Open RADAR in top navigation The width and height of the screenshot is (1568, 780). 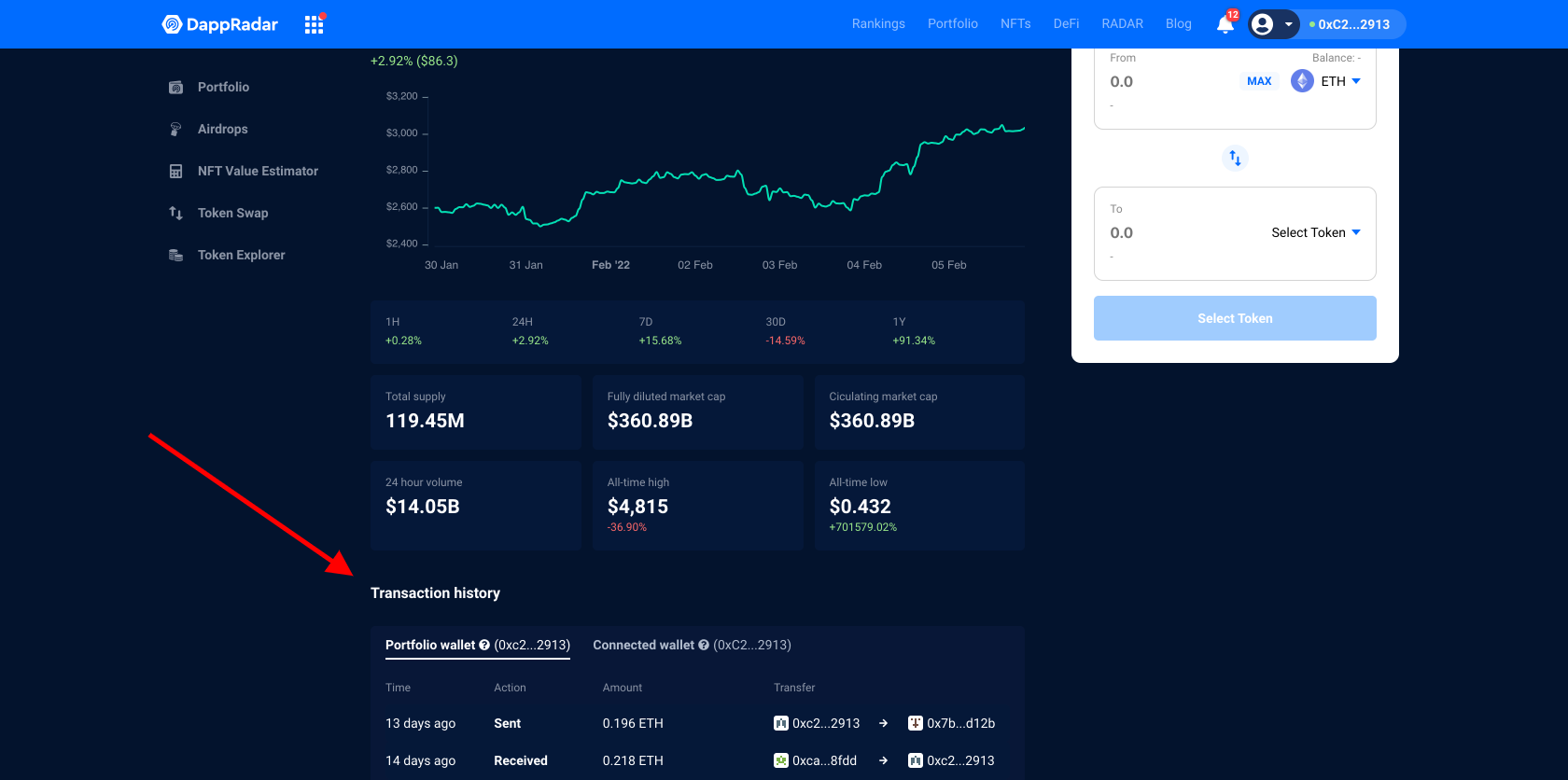1122,24
